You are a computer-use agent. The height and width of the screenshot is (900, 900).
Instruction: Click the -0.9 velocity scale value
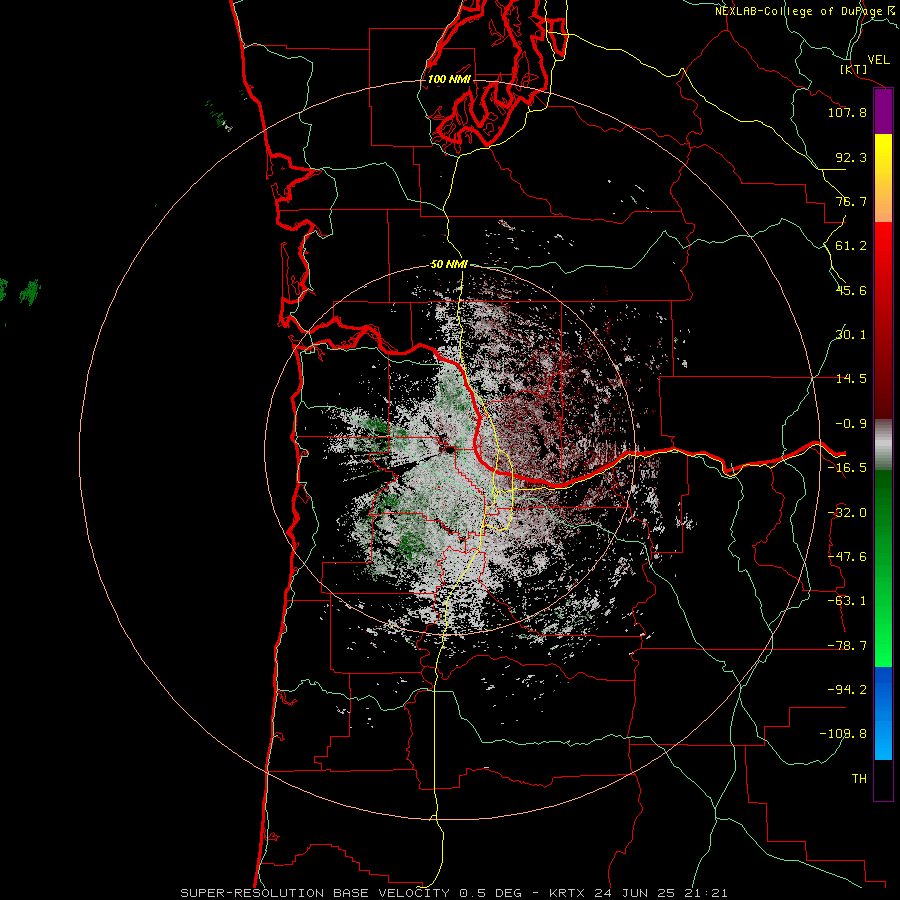[x=851, y=424]
